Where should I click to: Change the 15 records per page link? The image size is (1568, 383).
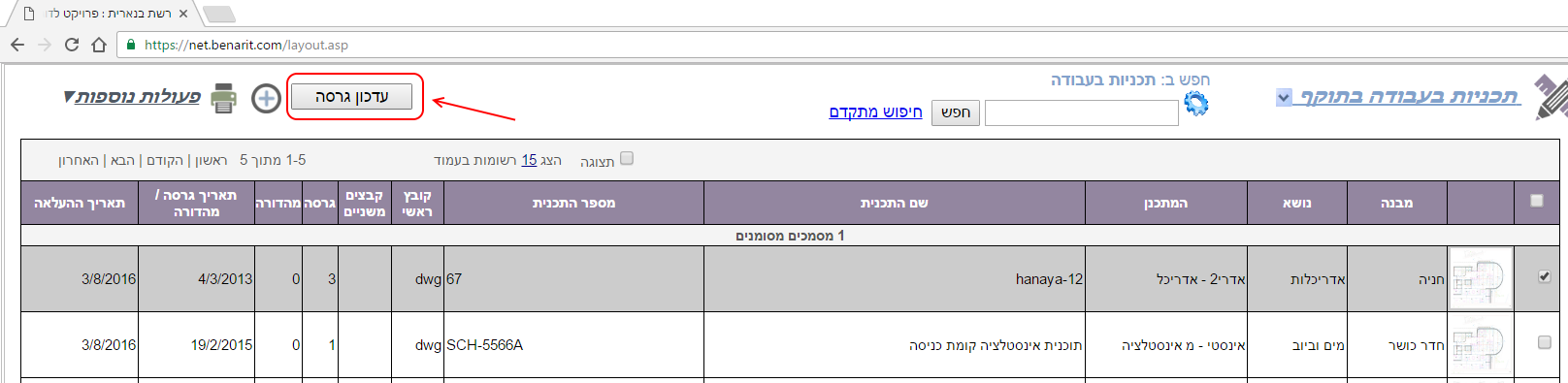529,160
